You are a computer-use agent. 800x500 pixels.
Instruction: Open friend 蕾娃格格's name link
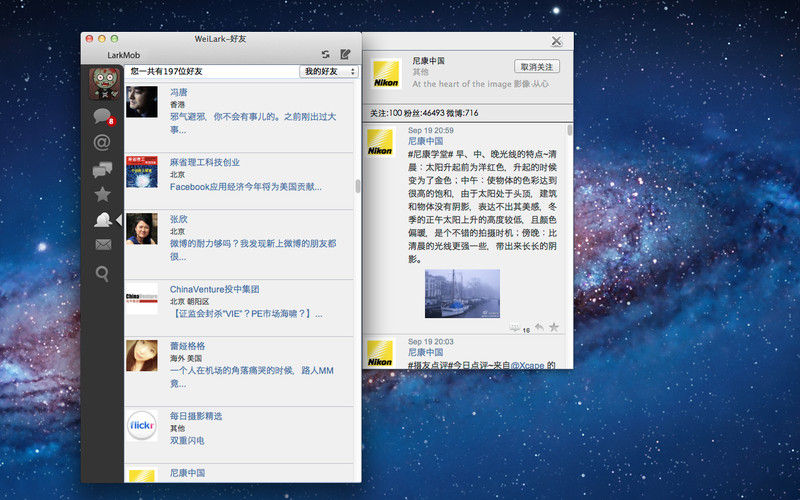[x=187, y=346]
